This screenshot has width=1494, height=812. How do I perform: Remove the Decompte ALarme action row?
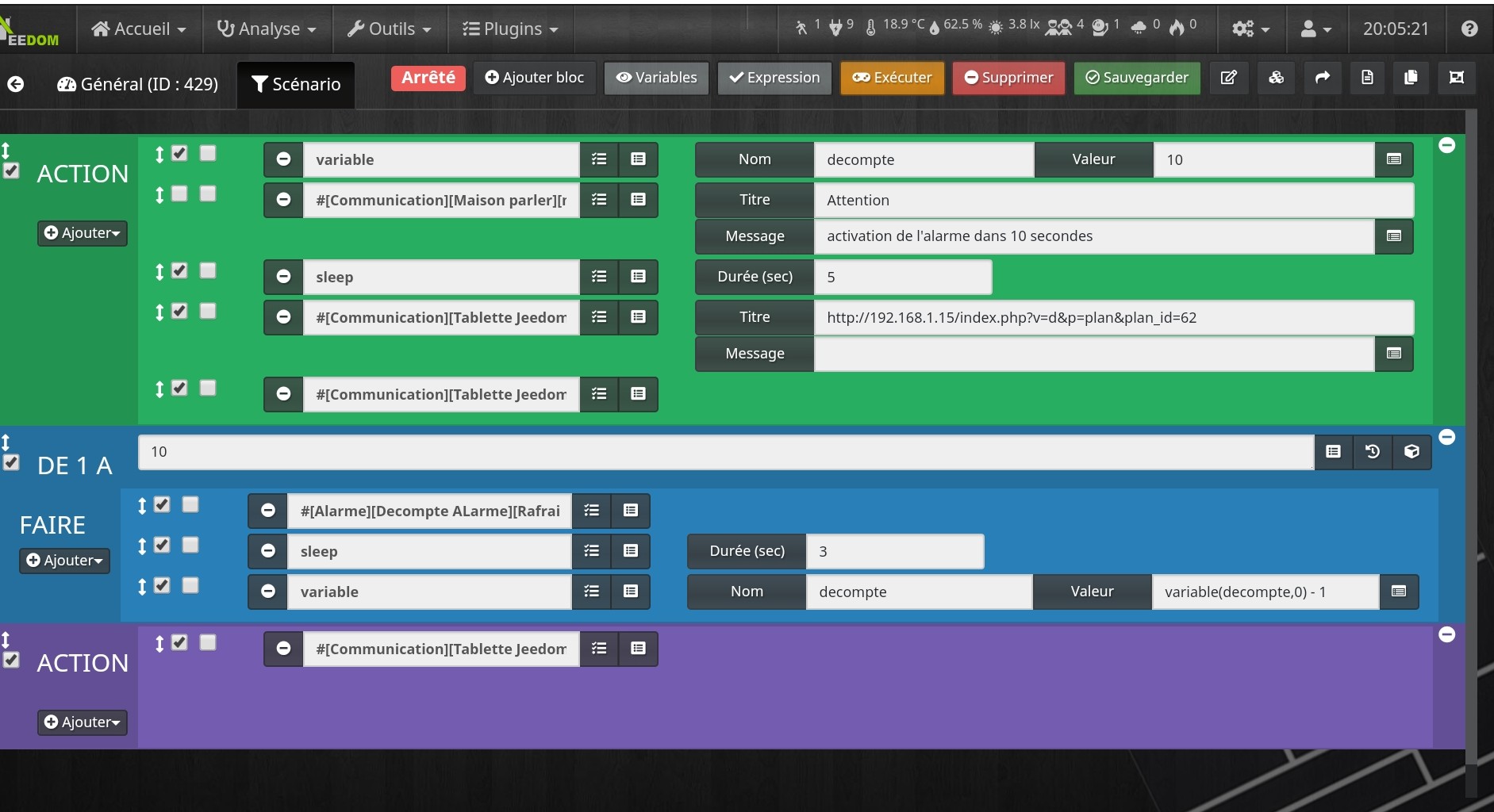pos(268,511)
